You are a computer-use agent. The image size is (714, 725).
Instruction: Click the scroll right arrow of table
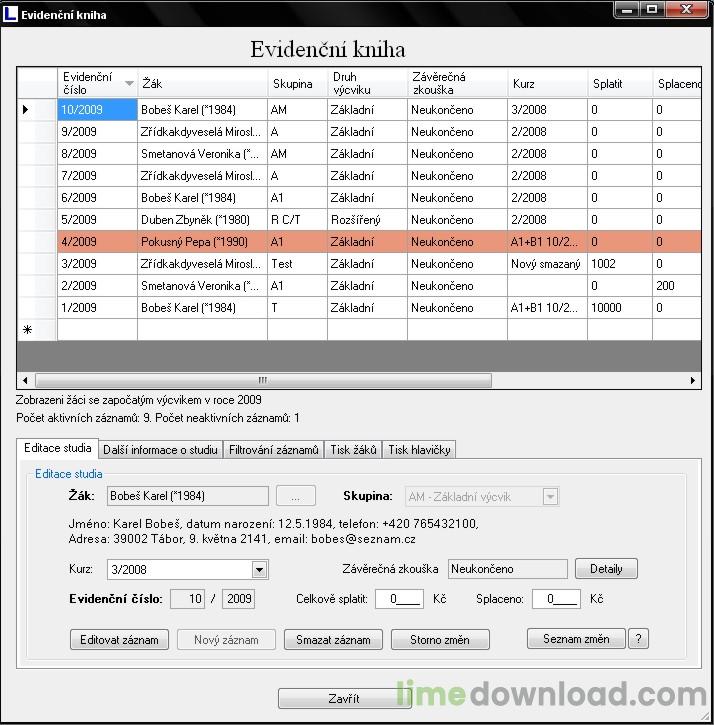point(692,381)
